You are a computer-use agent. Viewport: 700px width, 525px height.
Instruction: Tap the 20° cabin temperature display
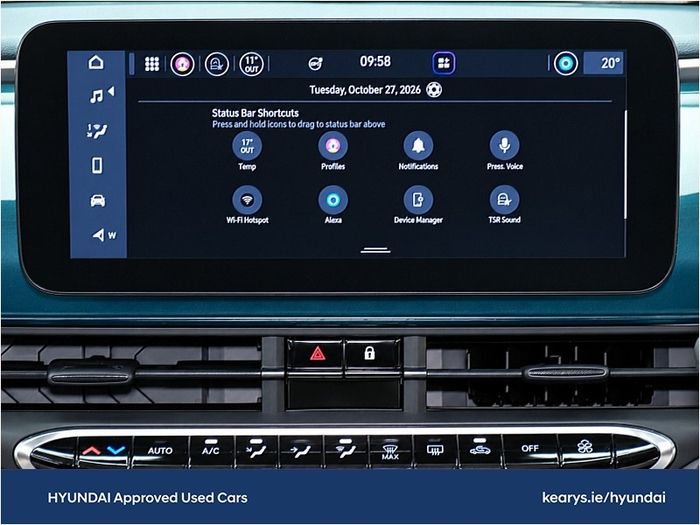pos(604,63)
